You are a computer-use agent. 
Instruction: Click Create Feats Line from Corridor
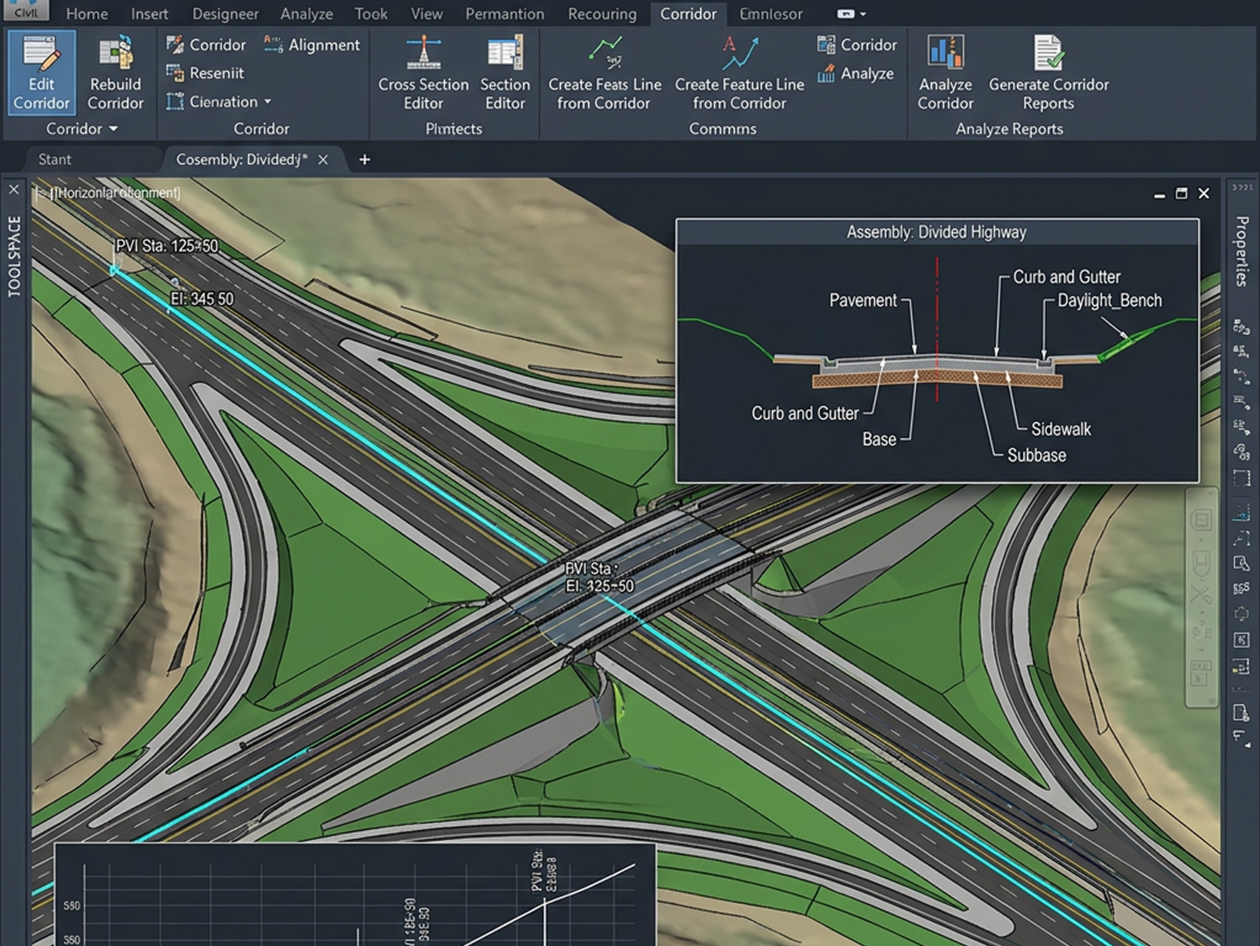click(605, 72)
